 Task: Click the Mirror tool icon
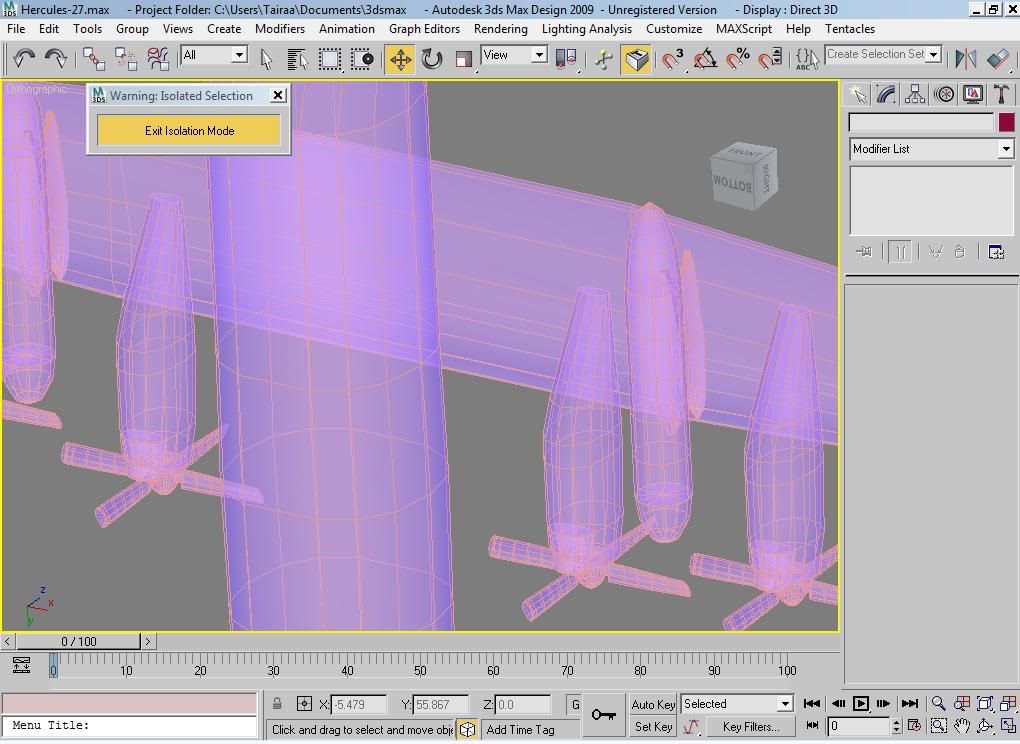(x=965, y=59)
